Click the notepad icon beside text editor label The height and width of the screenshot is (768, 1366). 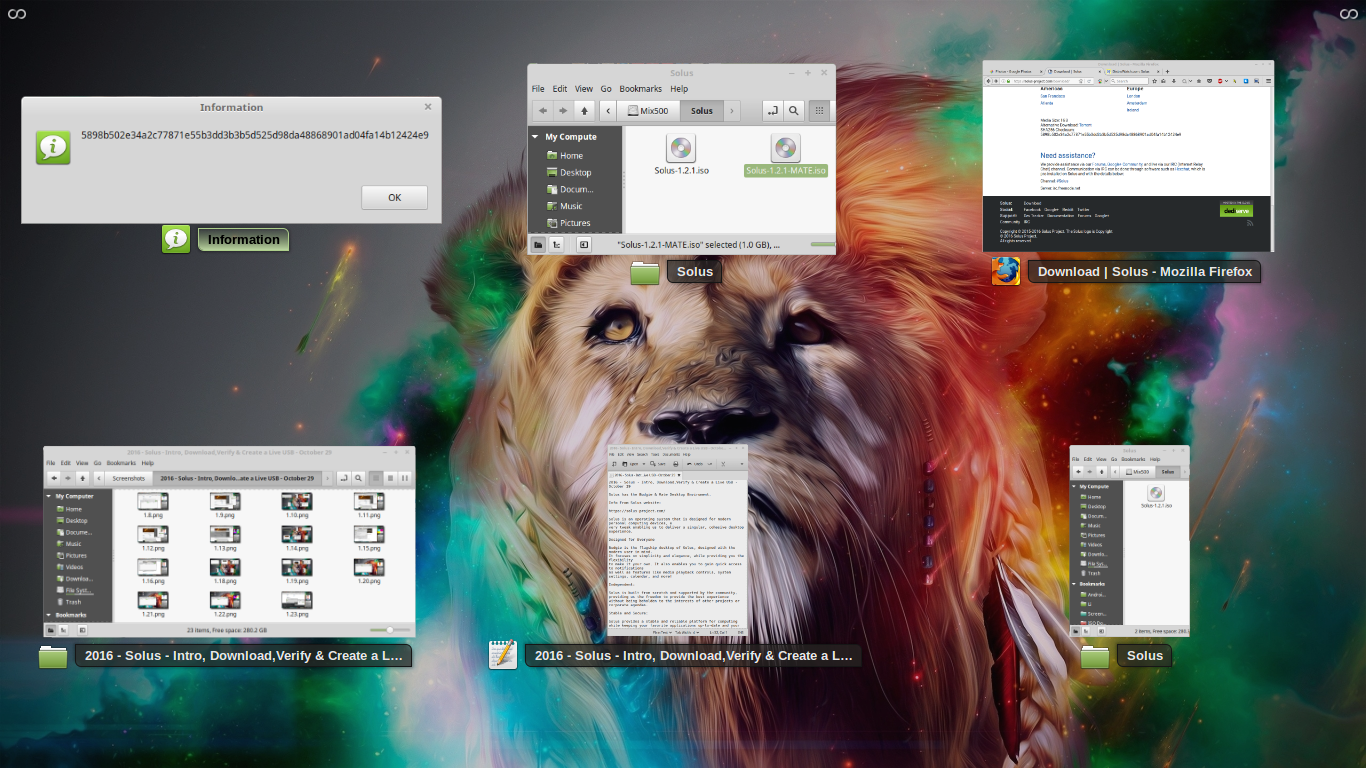coord(502,655)
